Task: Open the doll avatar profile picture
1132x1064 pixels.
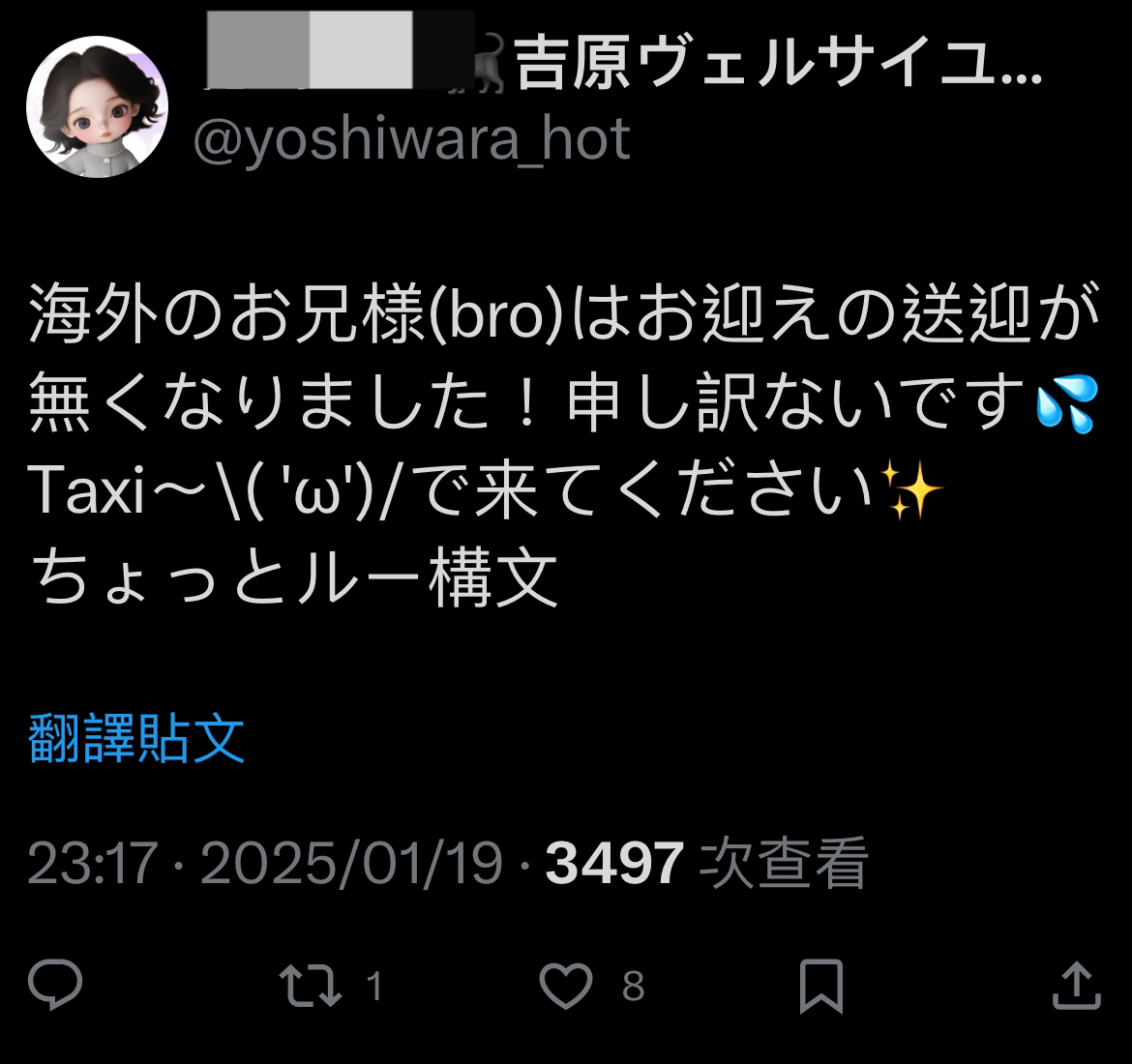Action: pos(98,106)
